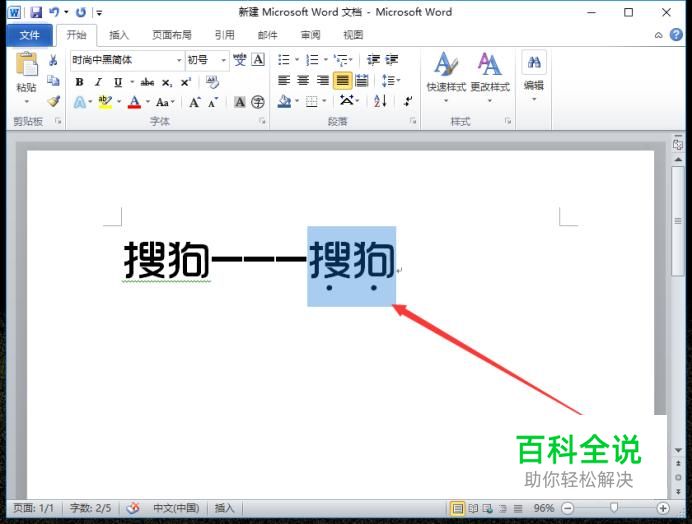692x524 pixels.
Task: Click the Paste (粘贴) clipboard icon
Action: point(26,64)
